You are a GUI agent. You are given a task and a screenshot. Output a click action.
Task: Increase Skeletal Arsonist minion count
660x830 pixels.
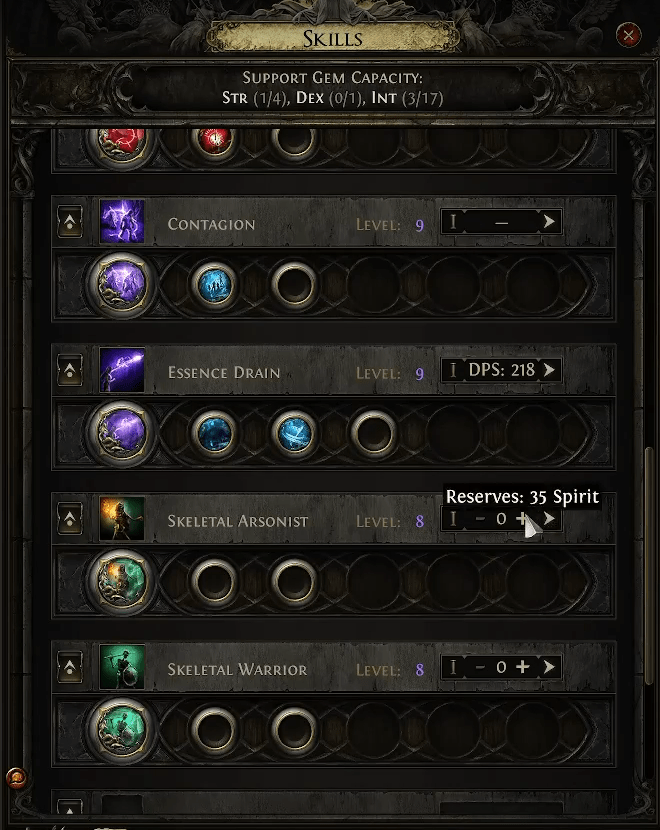click(521, 520)
